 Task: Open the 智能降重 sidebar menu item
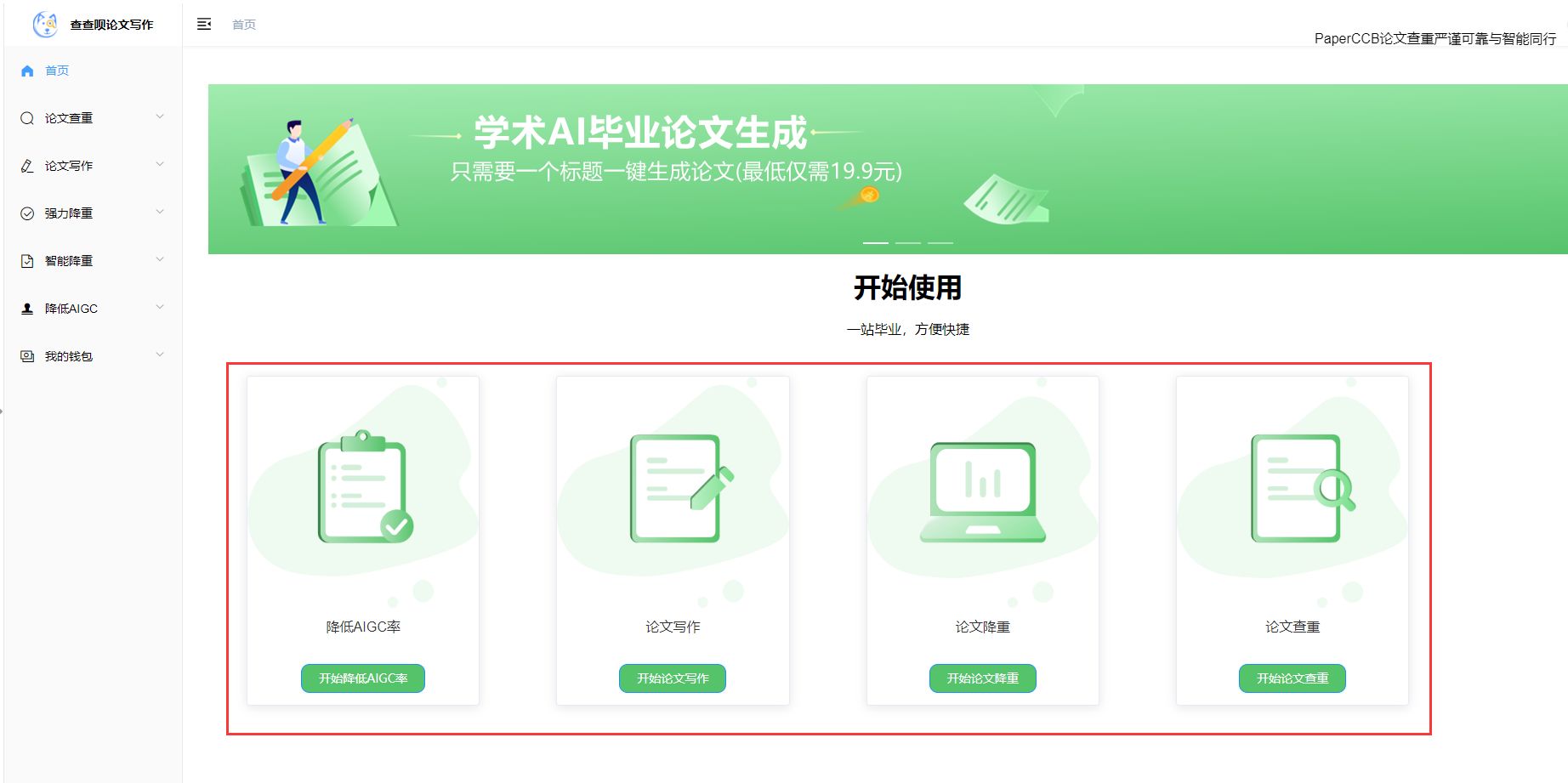[x=69, y=261]
